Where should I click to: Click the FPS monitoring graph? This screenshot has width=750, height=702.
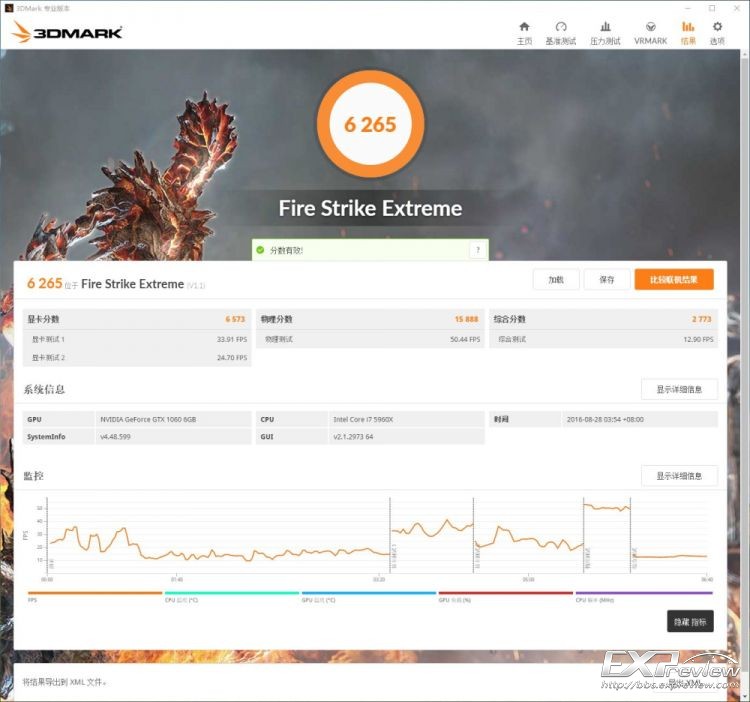point(376,536)
